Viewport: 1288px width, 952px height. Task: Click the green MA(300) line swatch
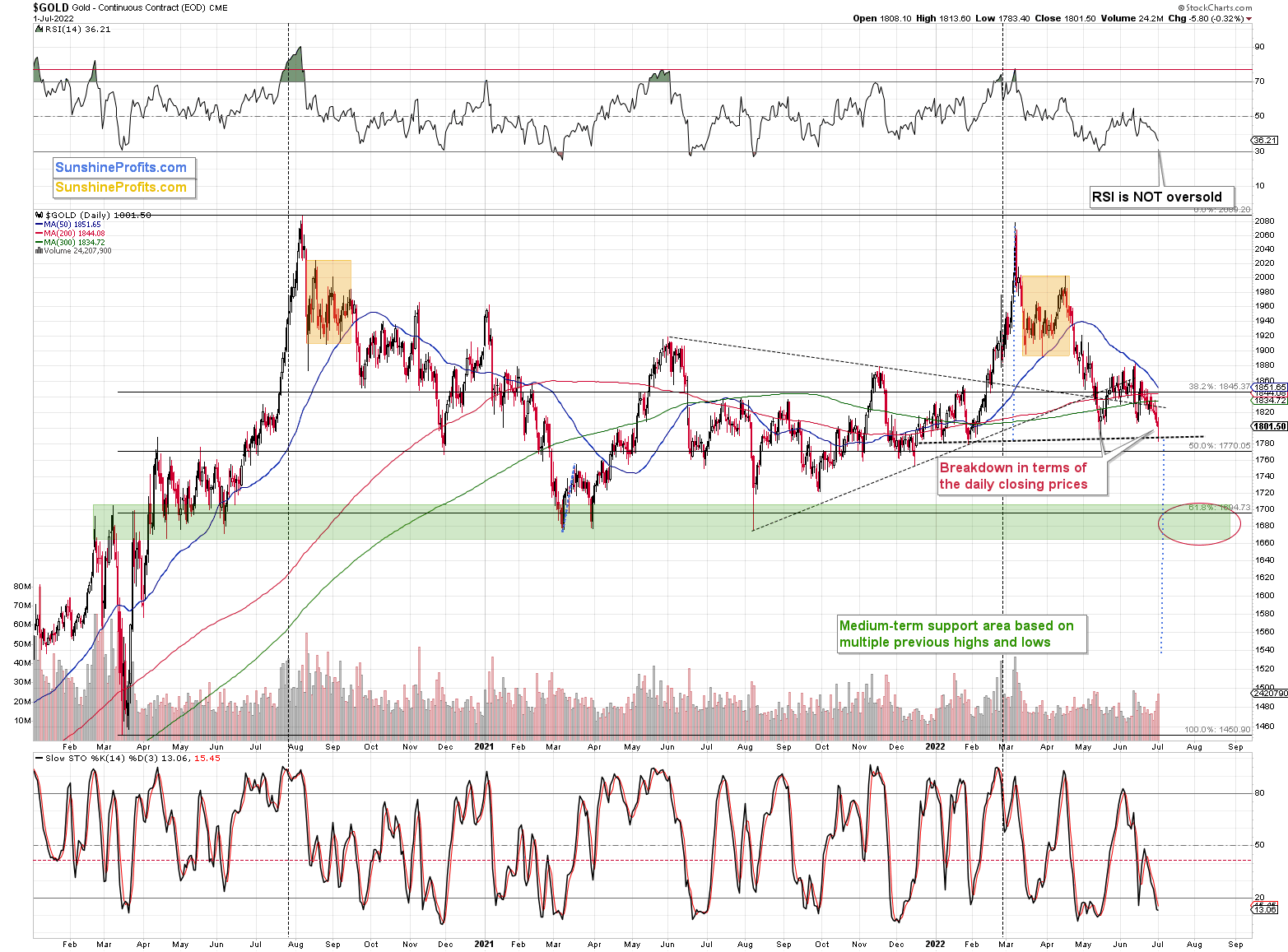click(x=39, y=243)
